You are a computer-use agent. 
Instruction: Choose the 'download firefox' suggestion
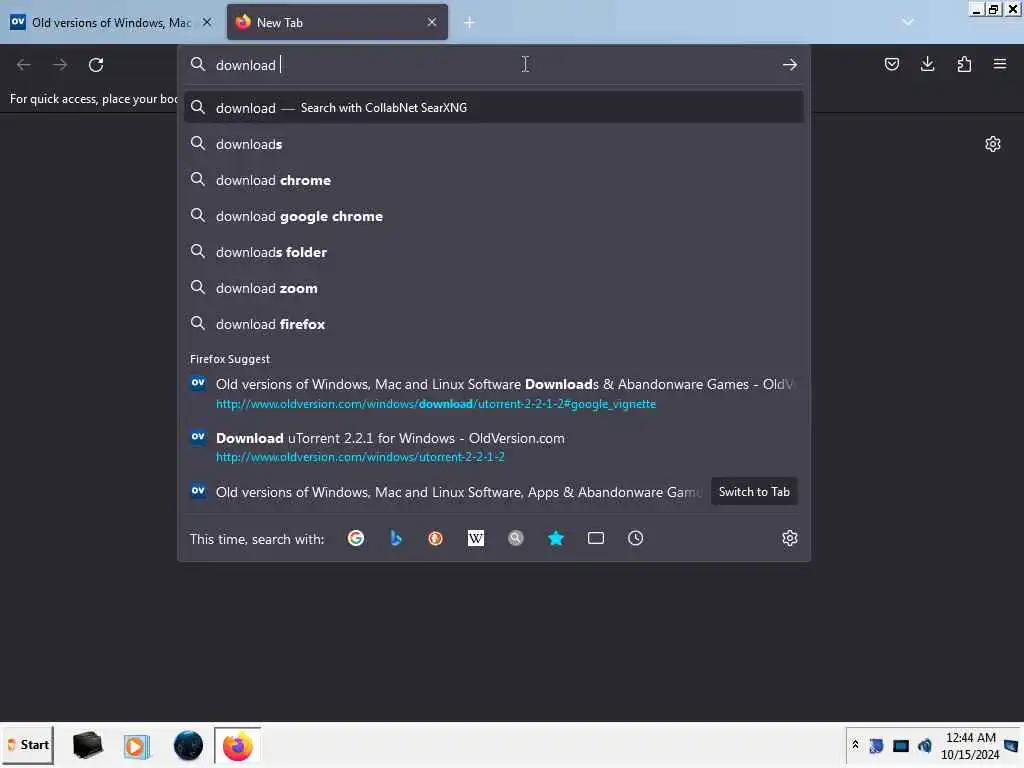pyautogui.click(x=494, y=324)
